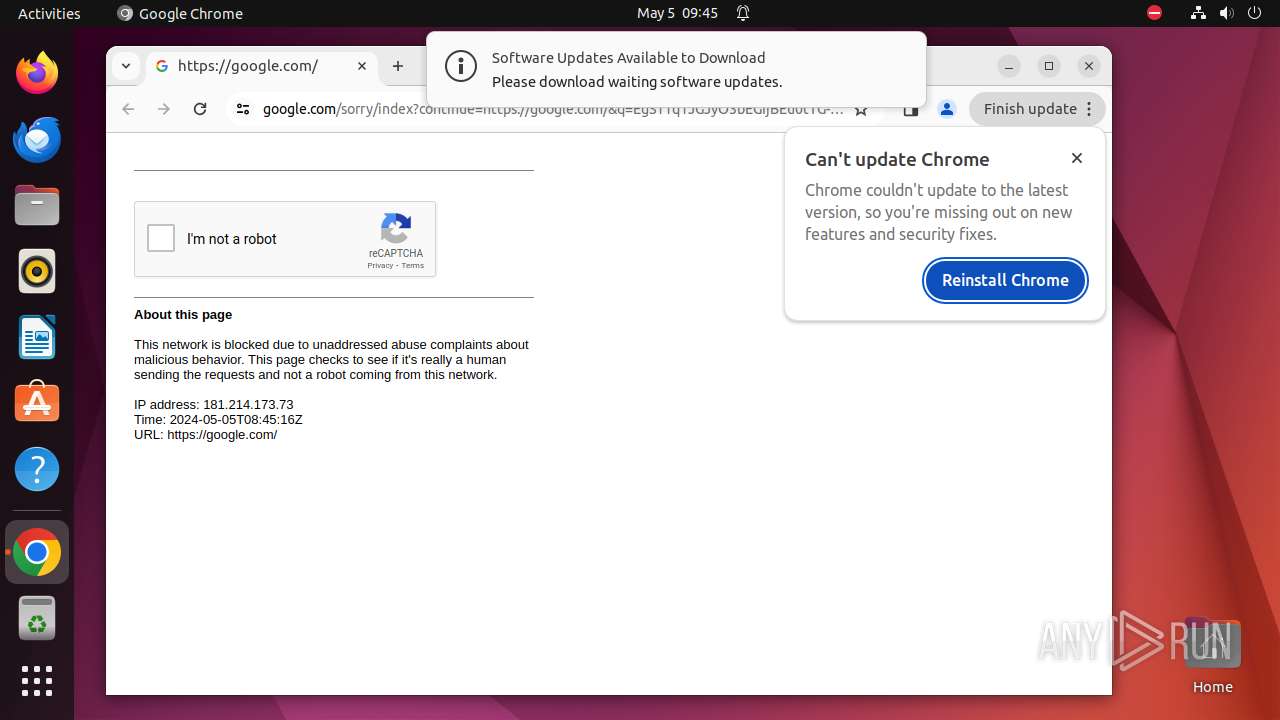Show Applications grid

click(37, 681)
